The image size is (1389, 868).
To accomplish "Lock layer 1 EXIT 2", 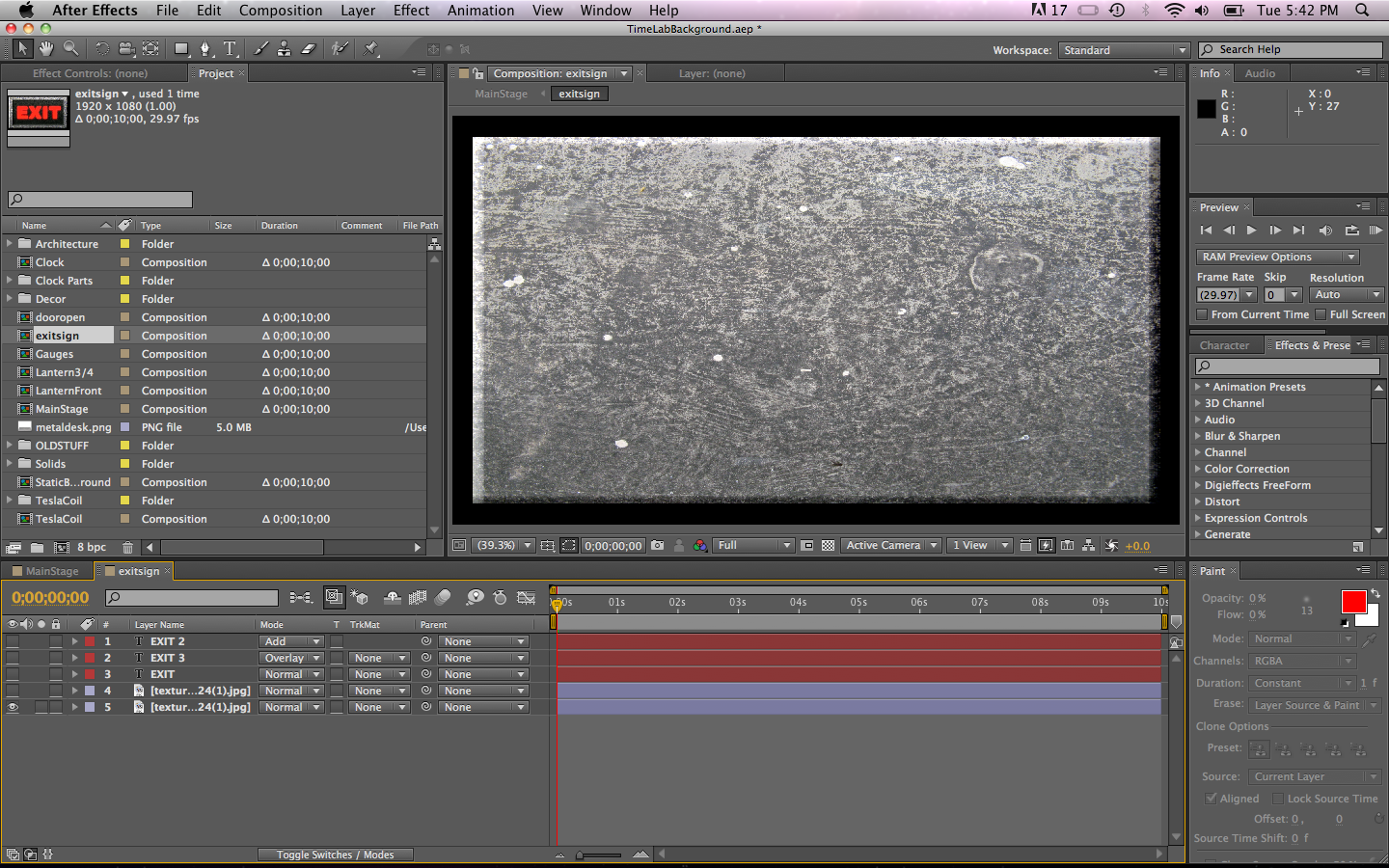I will point(56,641).
